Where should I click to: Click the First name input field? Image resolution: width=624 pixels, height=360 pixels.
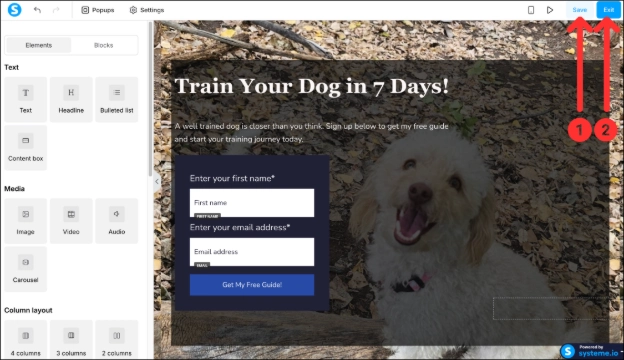click(x=252, y=203)
